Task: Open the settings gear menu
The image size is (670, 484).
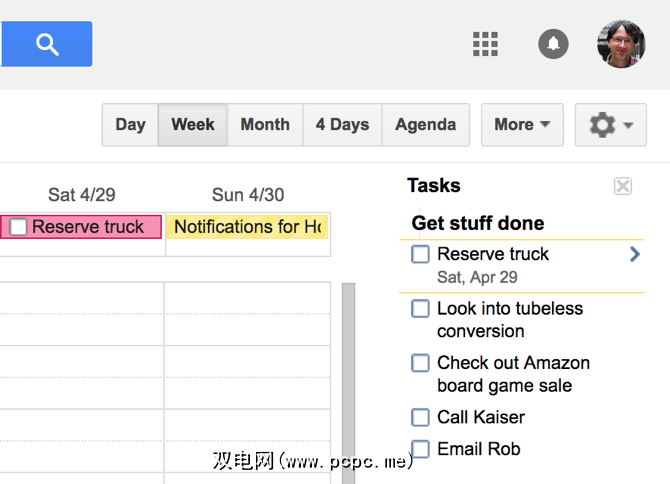Action: [x=611, y=125]
